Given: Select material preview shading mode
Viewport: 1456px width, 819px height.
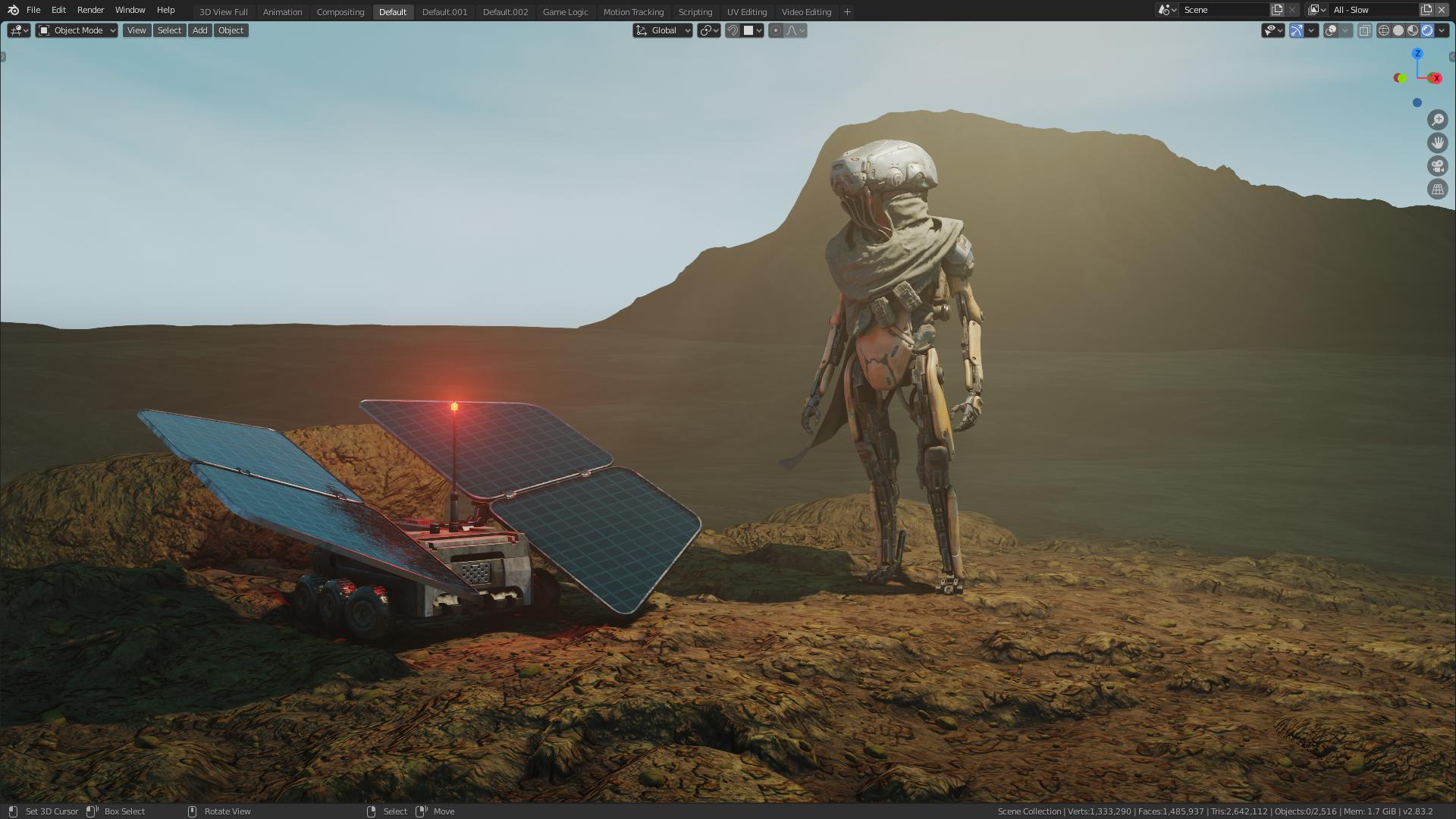Looking at the screenshot, I should [1413, 30].
